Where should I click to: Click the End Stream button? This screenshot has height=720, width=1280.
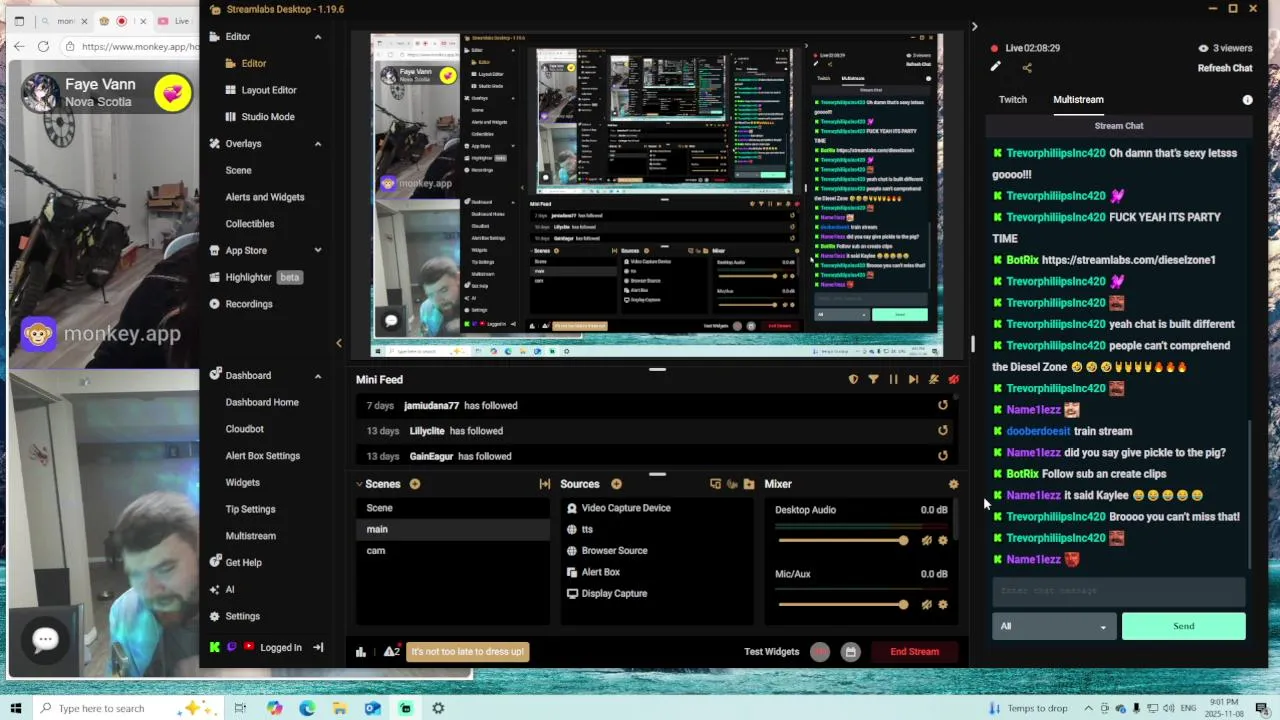pos(915,652)
